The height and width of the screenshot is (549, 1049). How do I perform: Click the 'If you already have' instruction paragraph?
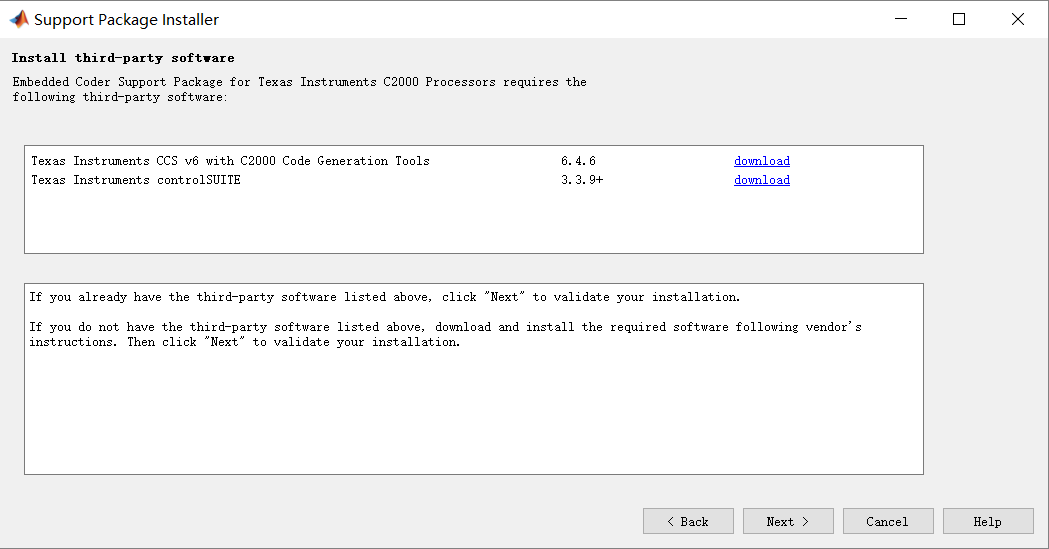(384, 297)
